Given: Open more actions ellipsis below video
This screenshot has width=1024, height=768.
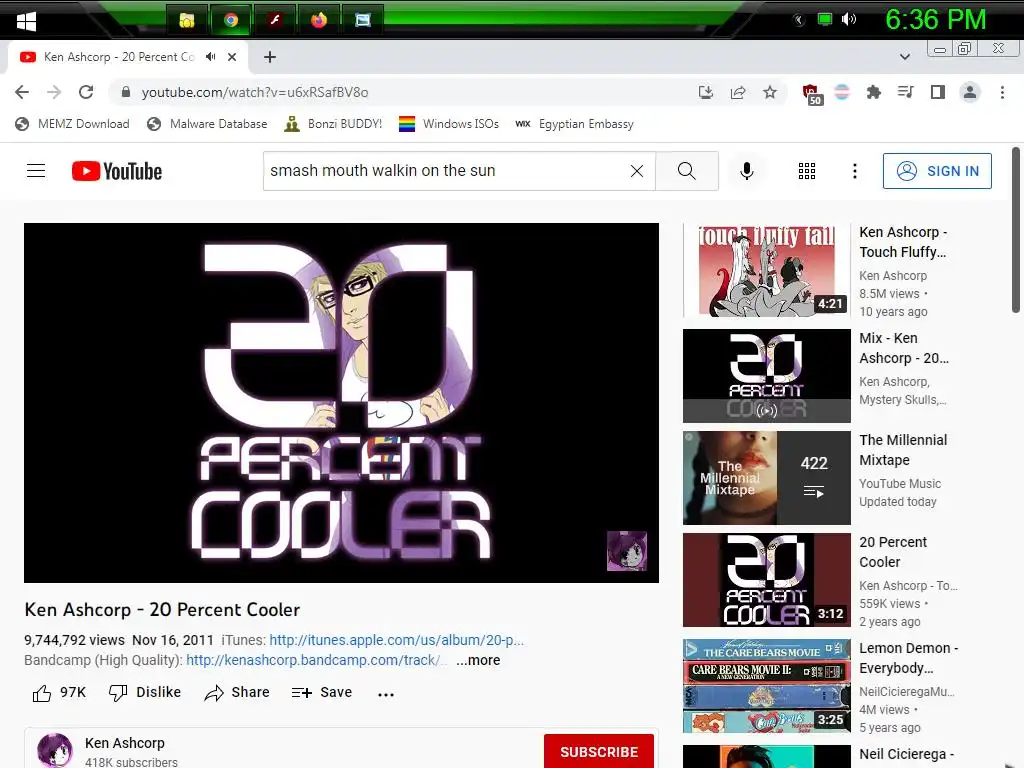Looking at the screenshot, I should 386,694.
